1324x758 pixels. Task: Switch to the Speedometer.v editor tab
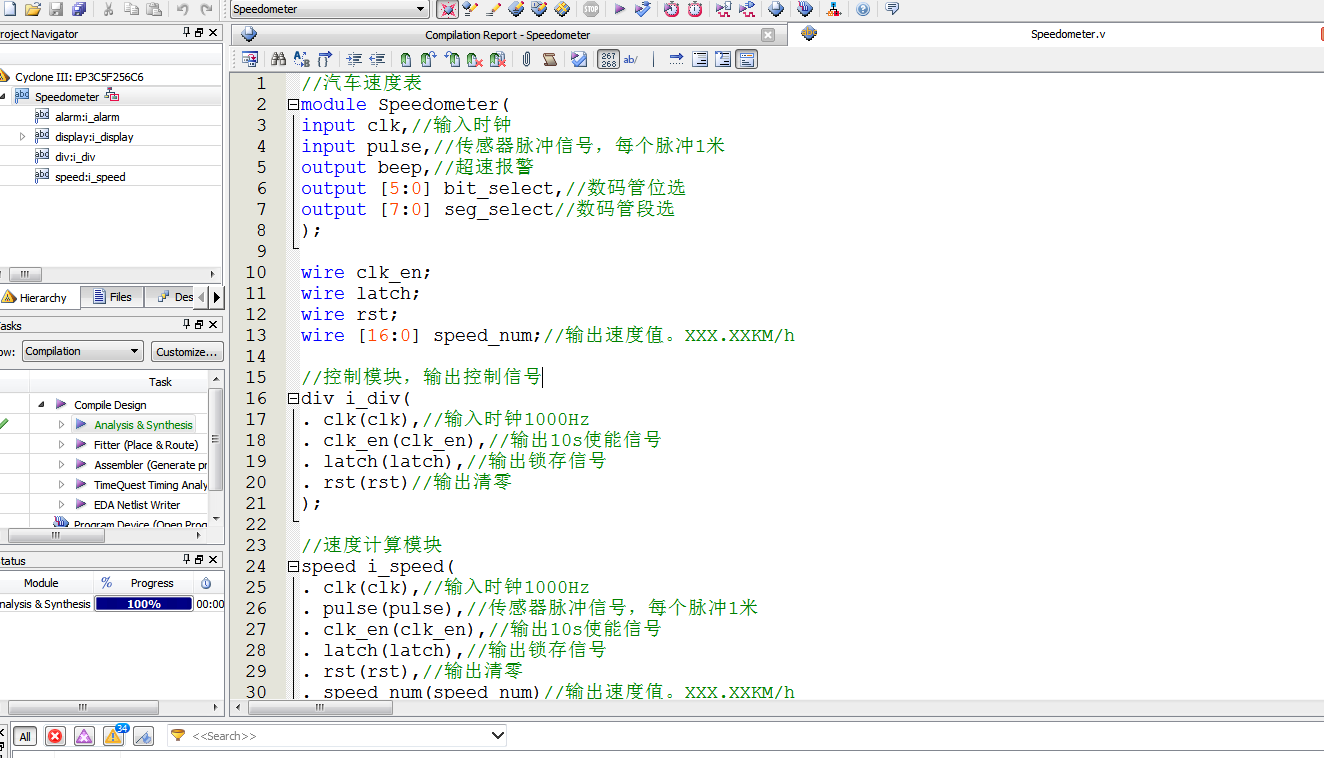(1068, 34)
